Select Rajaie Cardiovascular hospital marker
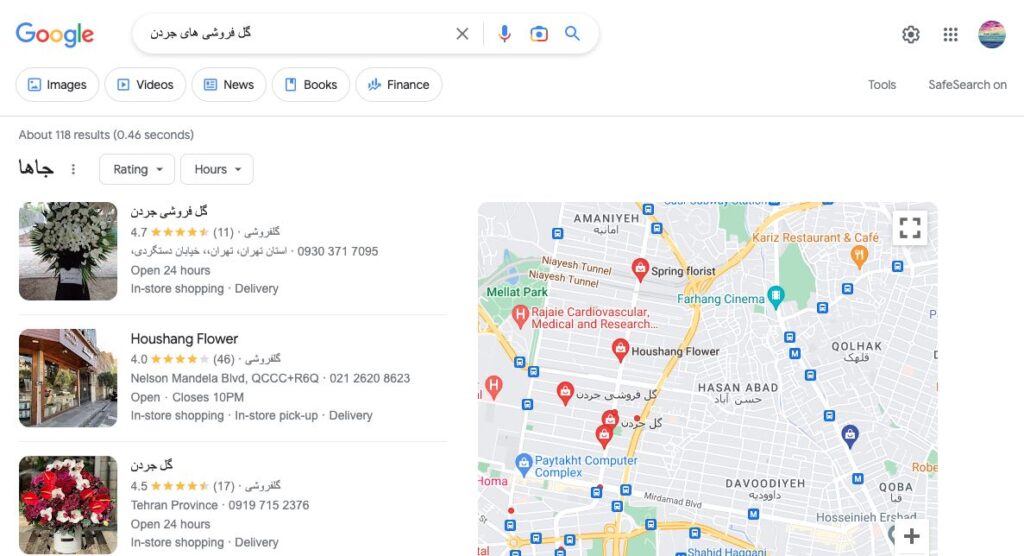This screenshot has height=556, width=1024. point(520,317)
